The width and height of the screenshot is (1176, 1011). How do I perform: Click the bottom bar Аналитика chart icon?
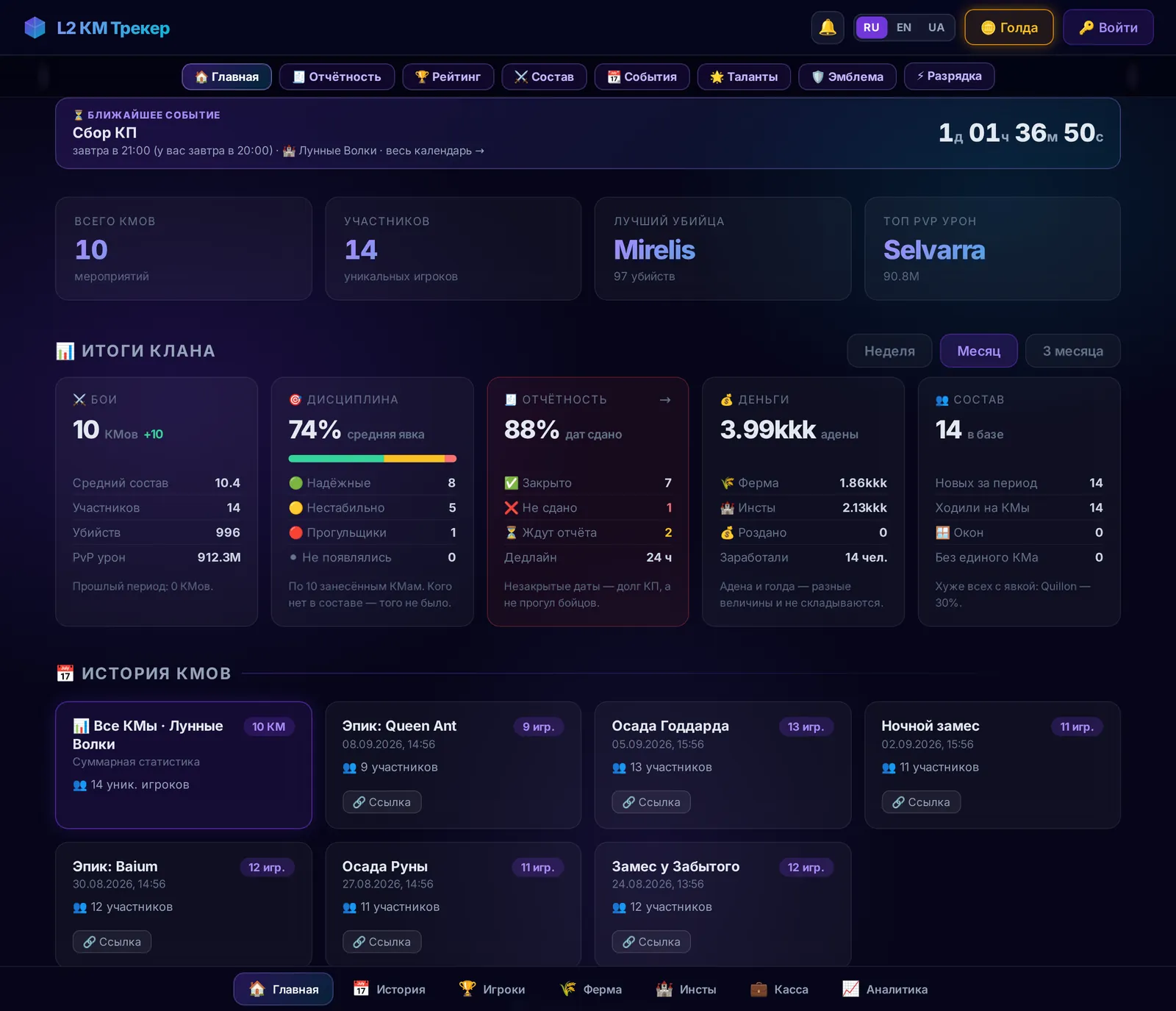[x=850, y=989]
